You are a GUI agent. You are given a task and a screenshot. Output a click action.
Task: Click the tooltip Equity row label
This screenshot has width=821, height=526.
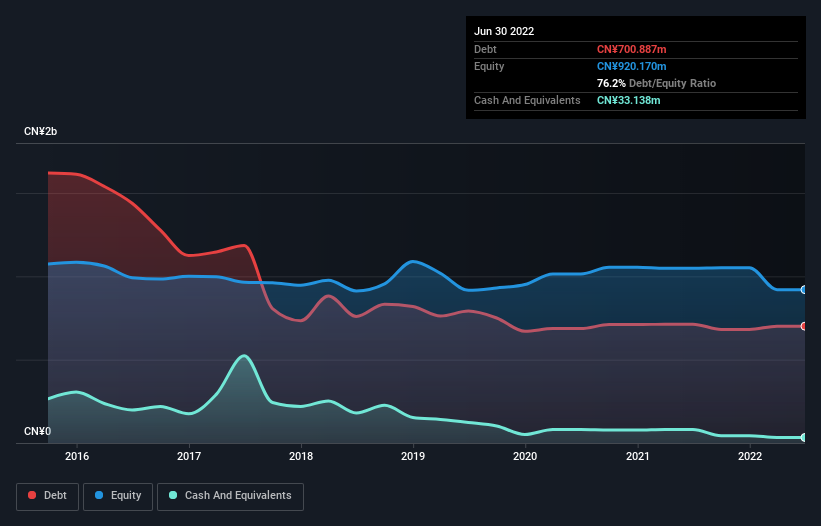[x=489, y=66]
